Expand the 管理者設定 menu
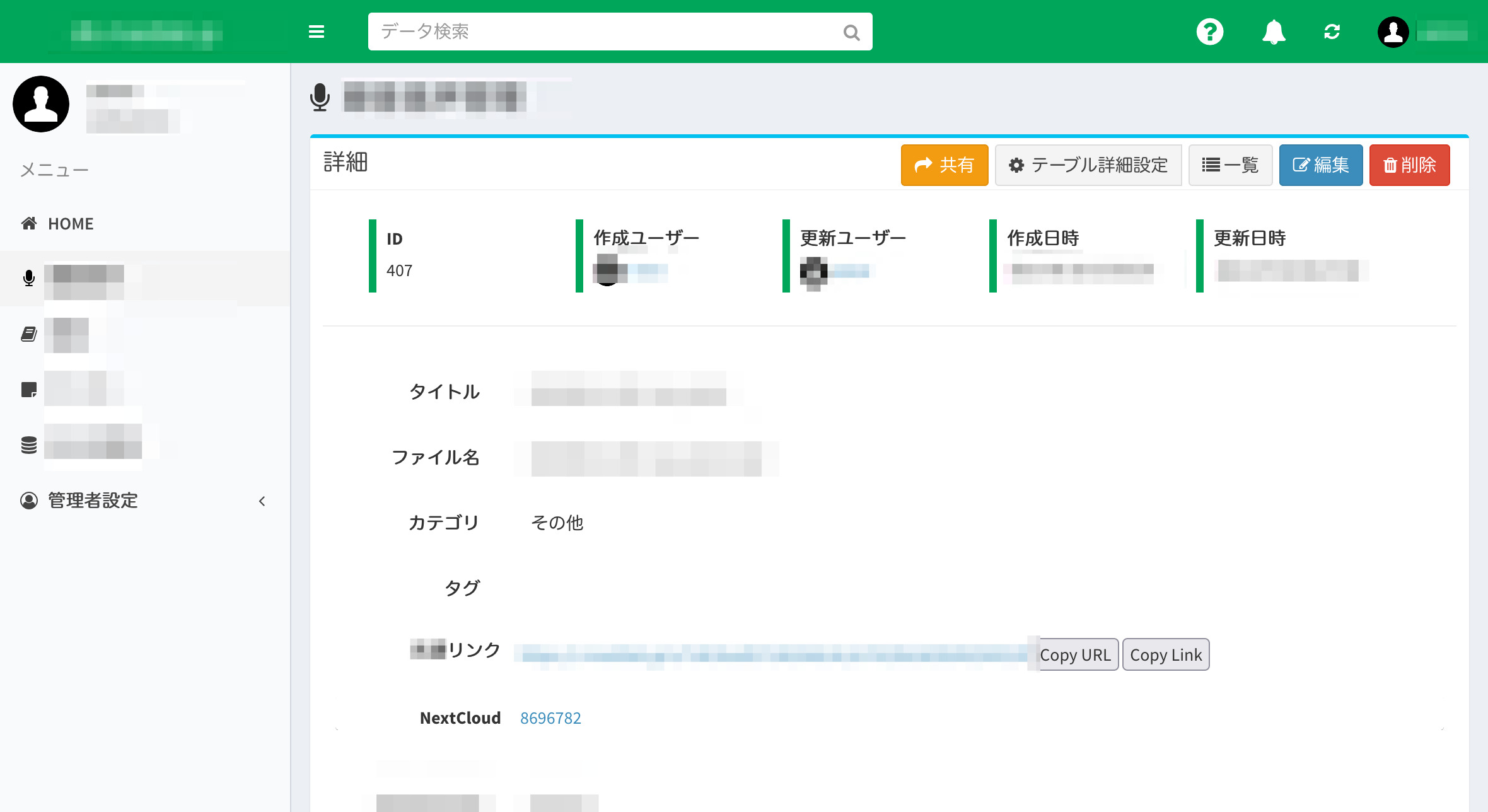Viewport: 1488px width, 812px height. pos(93,501)
